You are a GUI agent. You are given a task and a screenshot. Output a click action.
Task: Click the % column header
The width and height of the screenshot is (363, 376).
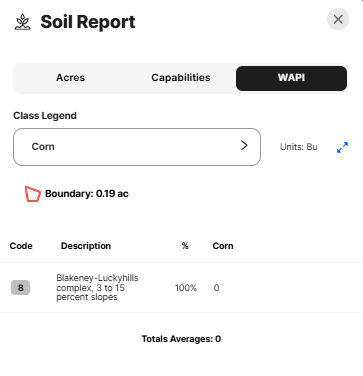pos(185,246)
